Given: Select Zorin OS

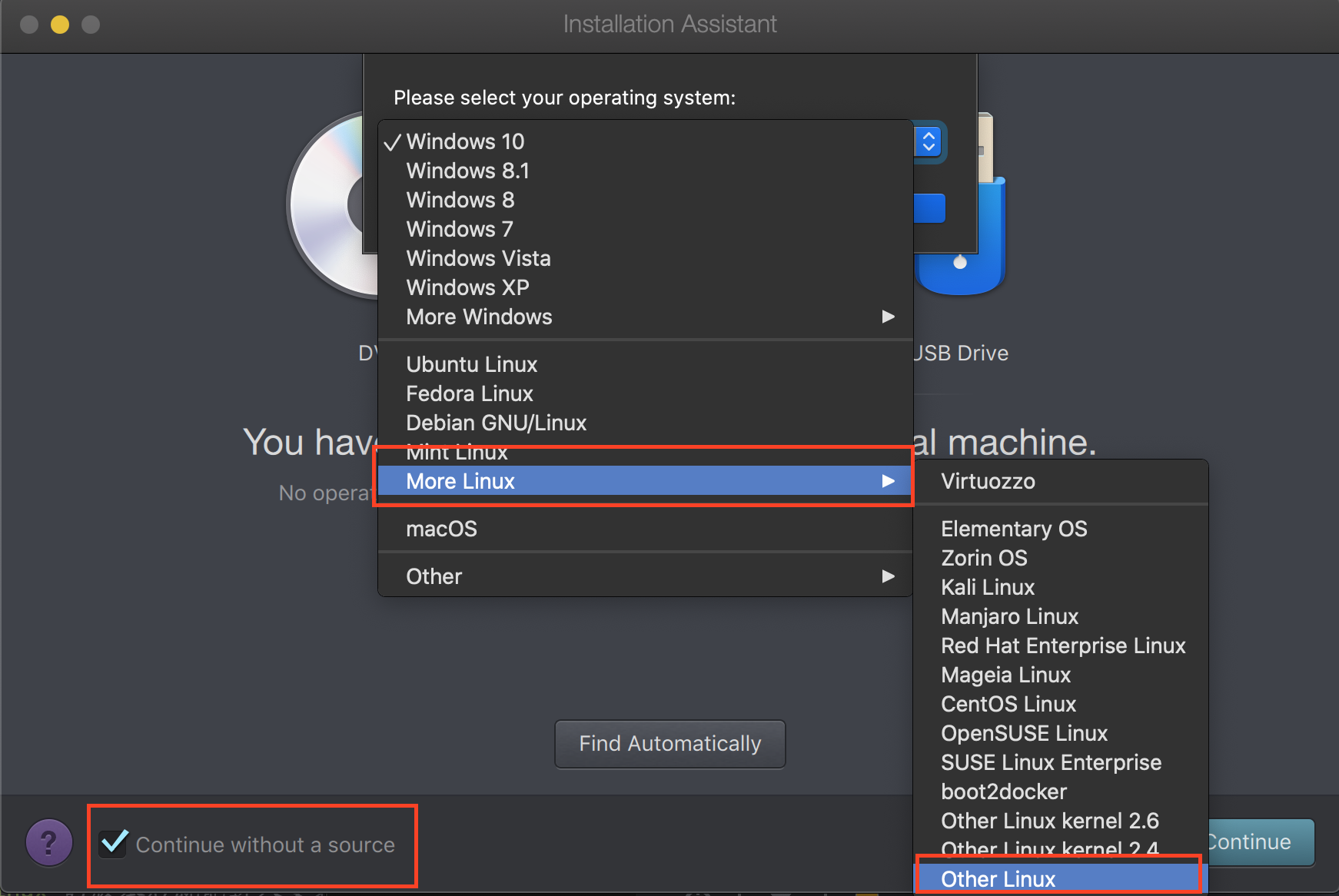Looking at the screenshot, I should pyautogui.click(x=1061, y=558).
